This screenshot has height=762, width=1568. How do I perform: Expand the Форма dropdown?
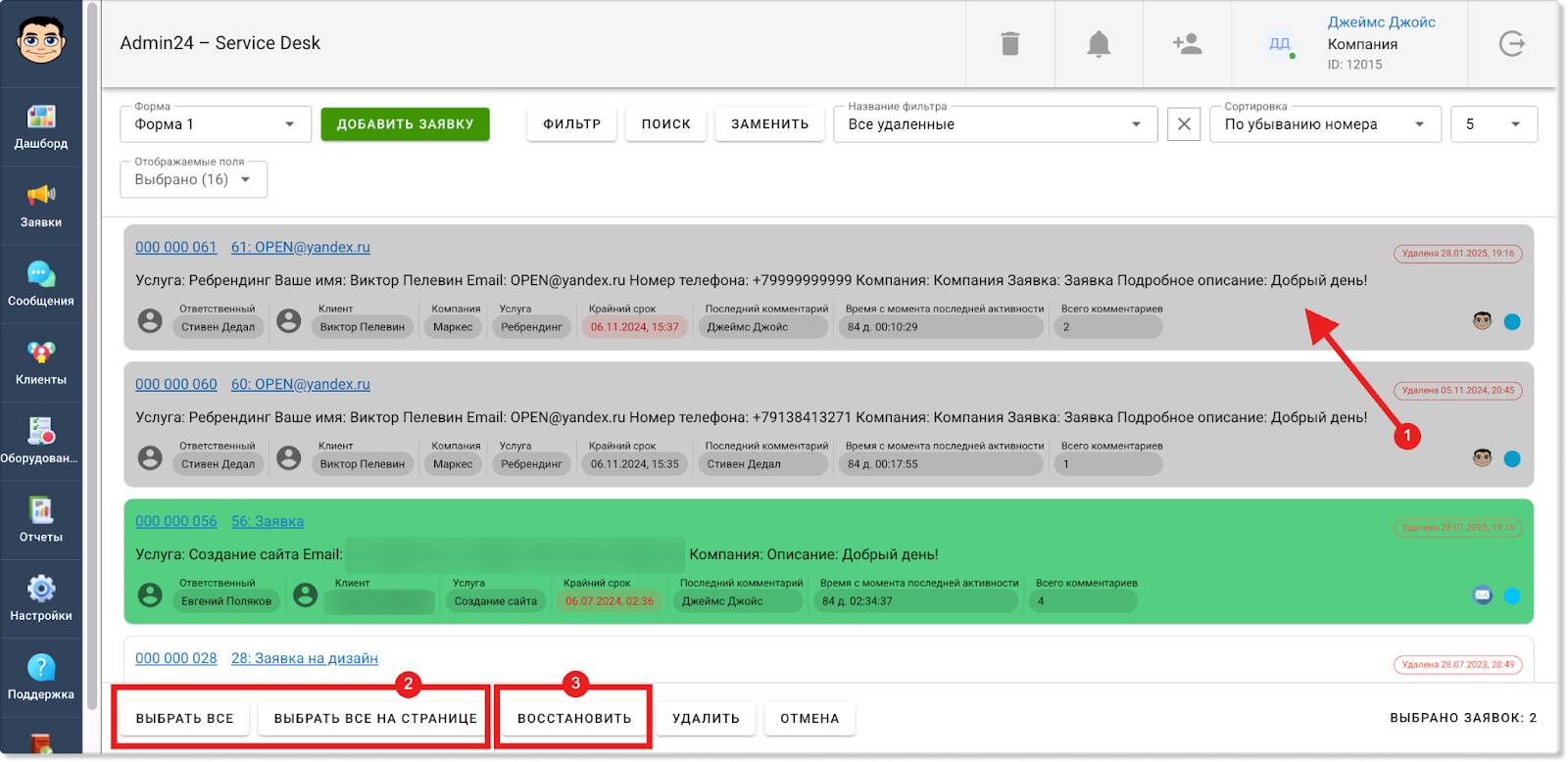coord(216,124)
